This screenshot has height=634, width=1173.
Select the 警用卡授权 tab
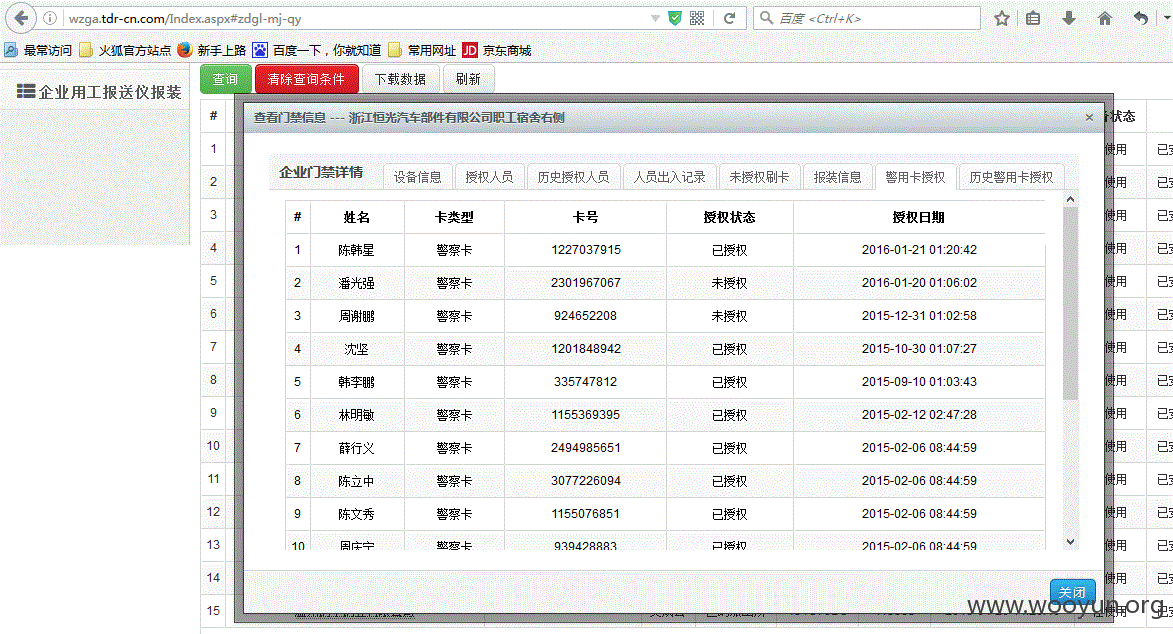(x=915, y=177)
